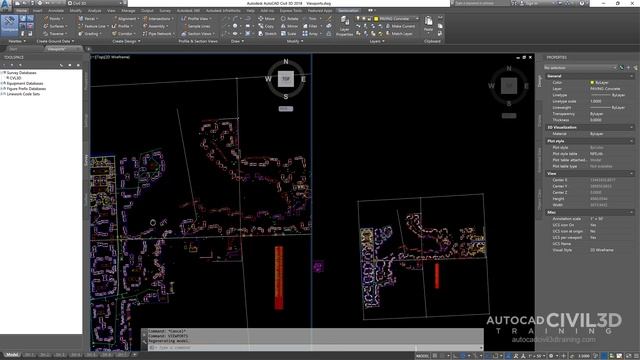Click the command line input field
This screenshot has height=360, width=640.
314,348
